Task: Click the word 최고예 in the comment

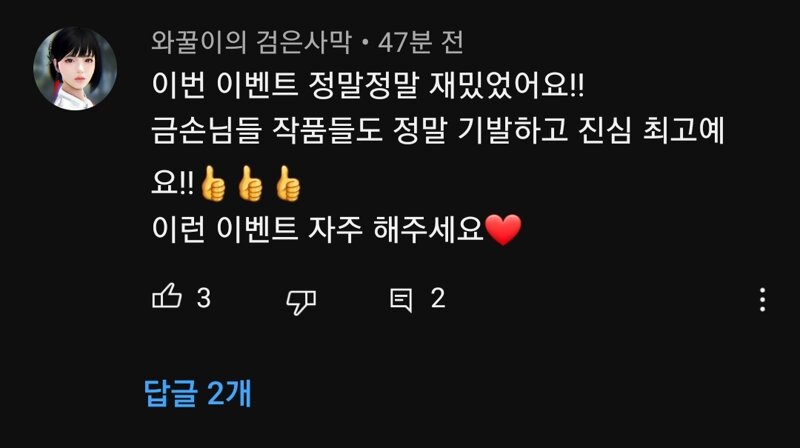Action: (683, 131)
